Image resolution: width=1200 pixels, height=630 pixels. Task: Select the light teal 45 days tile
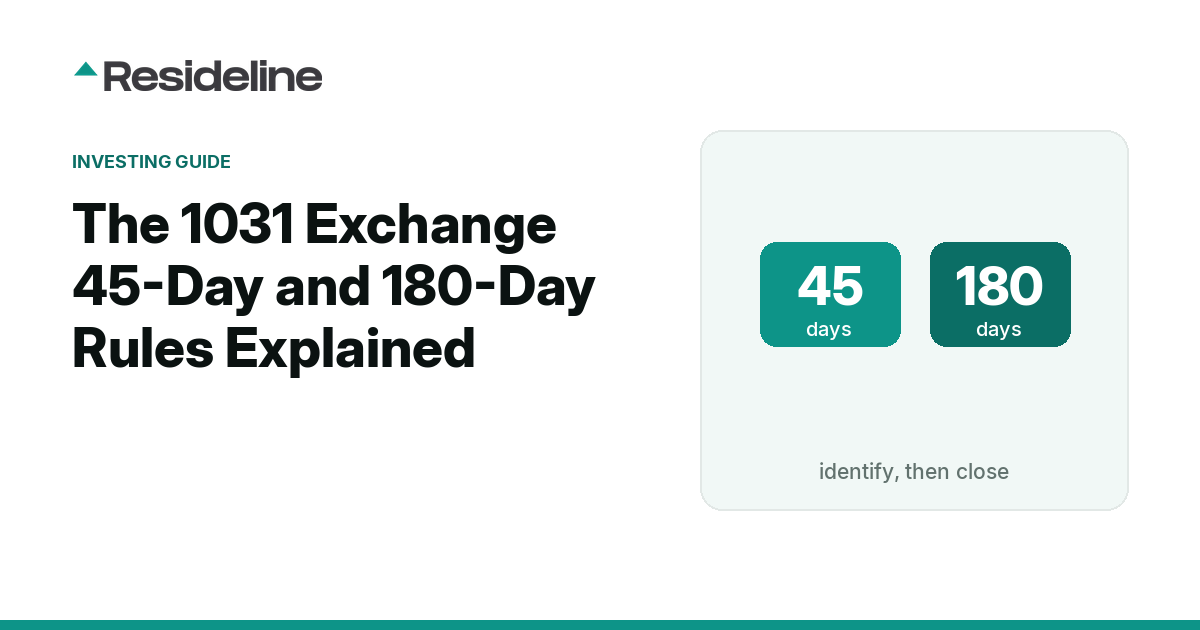[x=830, y=294]
